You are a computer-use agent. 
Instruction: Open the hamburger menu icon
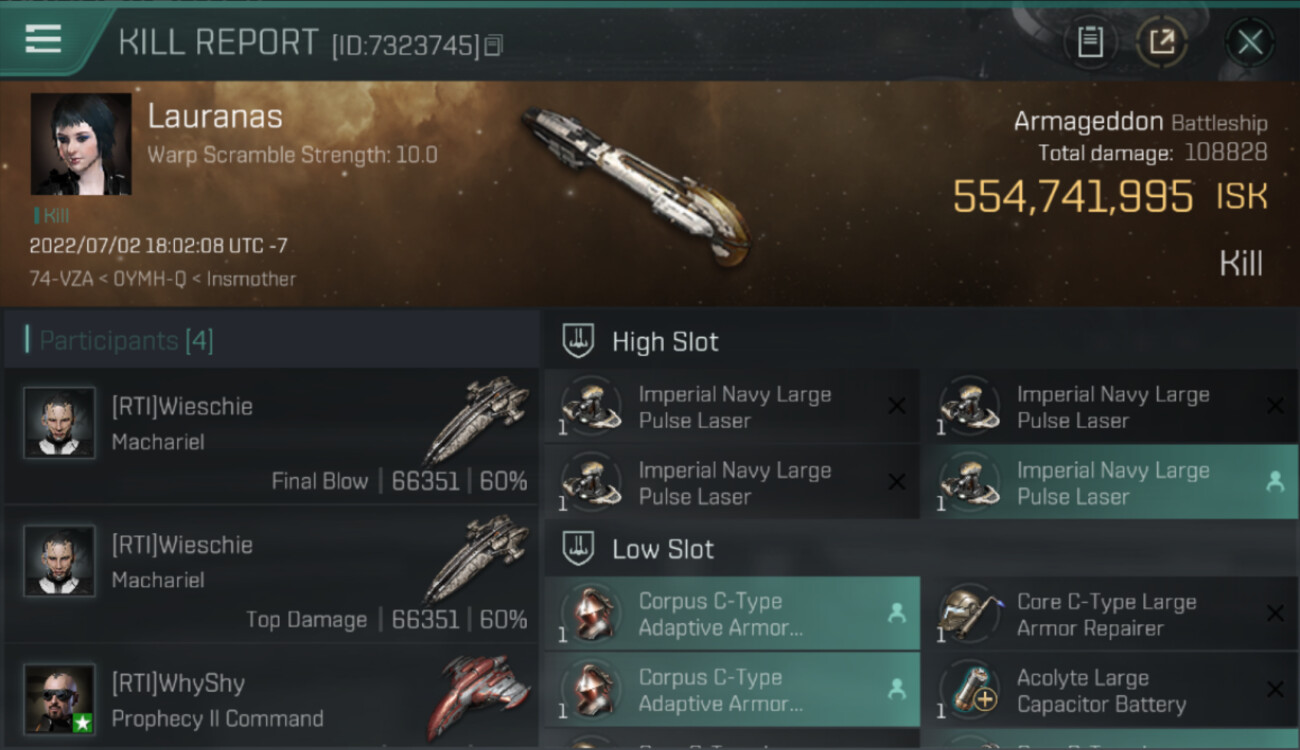(43, 39)
